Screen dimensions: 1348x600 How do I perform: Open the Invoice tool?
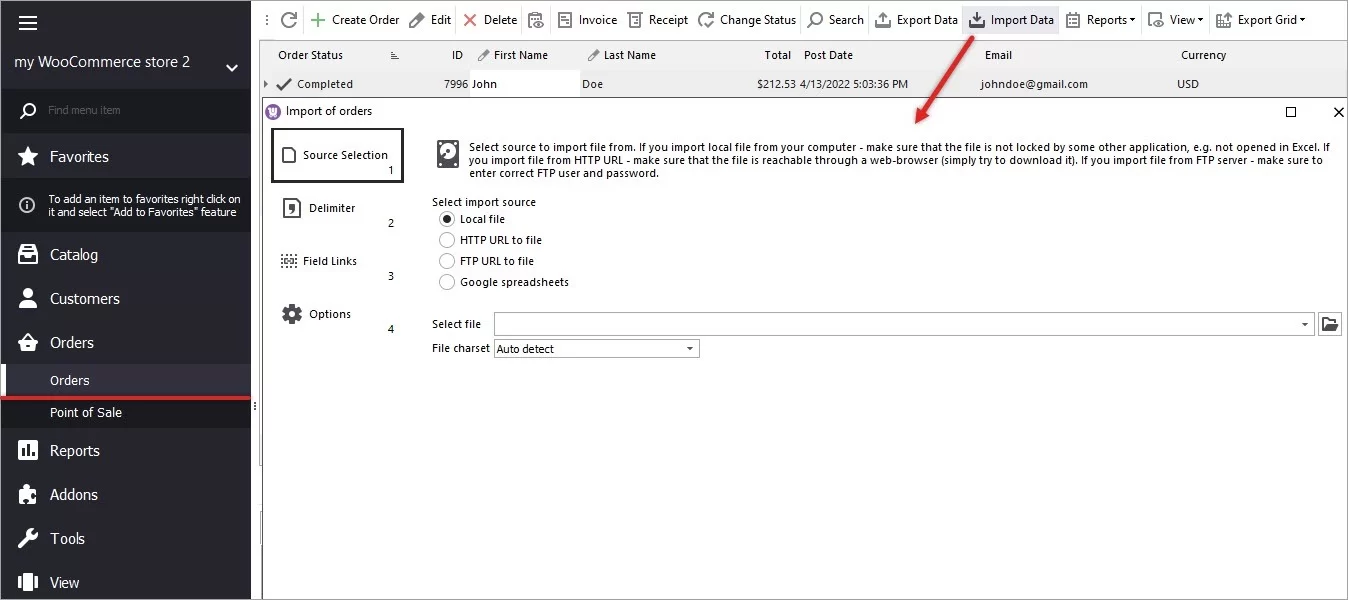[587, 19]
